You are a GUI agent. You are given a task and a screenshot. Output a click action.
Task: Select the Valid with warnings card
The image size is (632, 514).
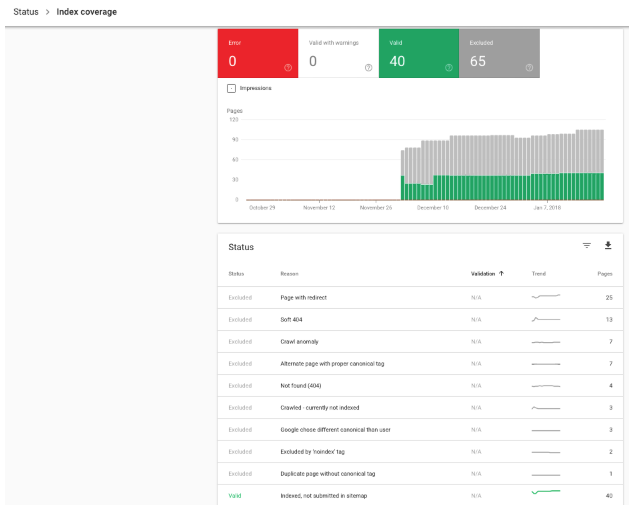coord(338,53)
